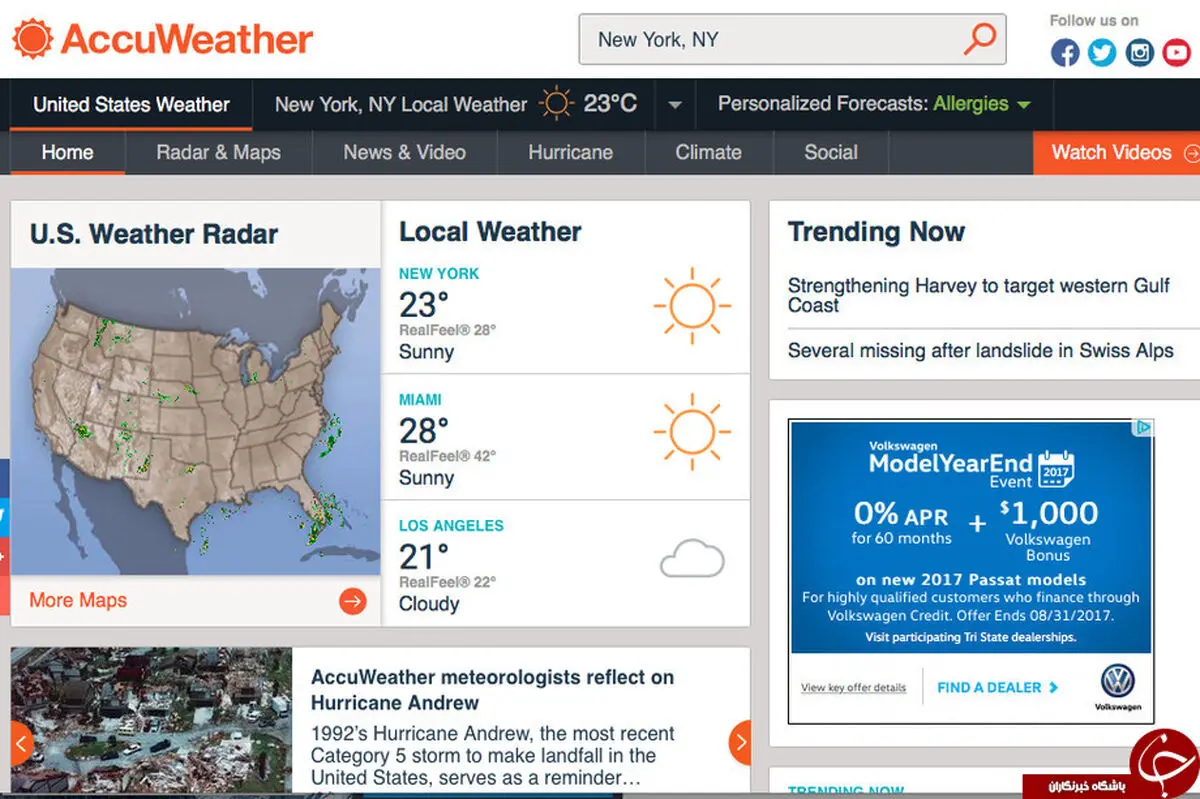Click the magnifier search icon
Screen dimensions: 1200x799
(979, 39)
